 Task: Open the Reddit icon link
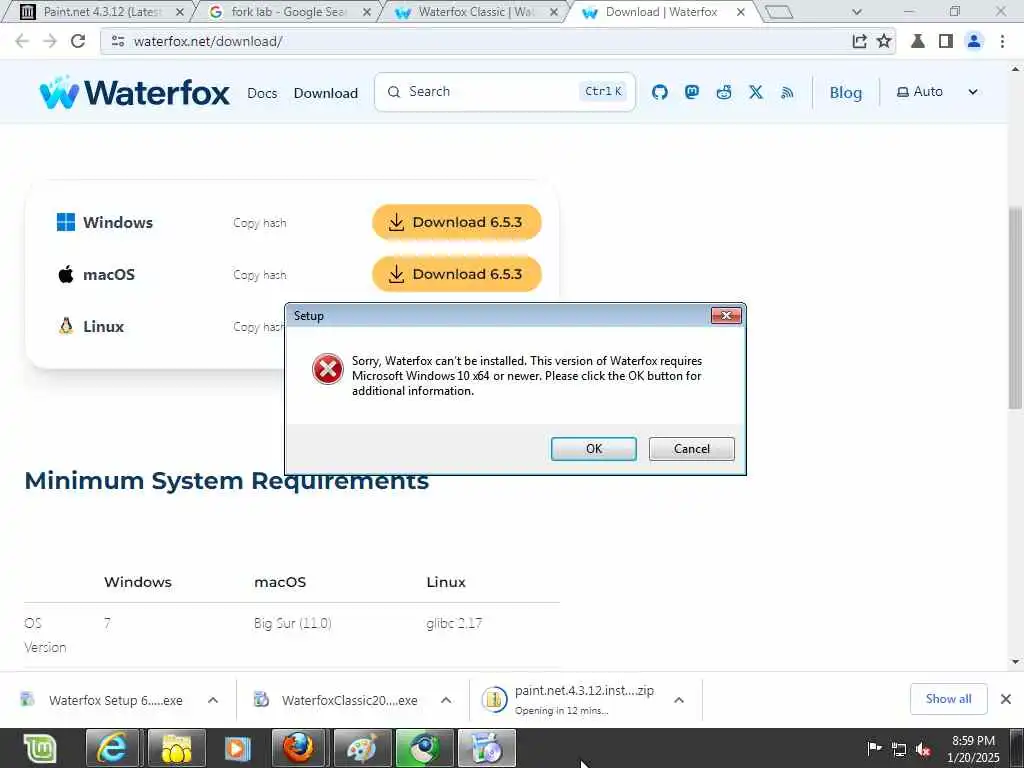coord(724,92)
